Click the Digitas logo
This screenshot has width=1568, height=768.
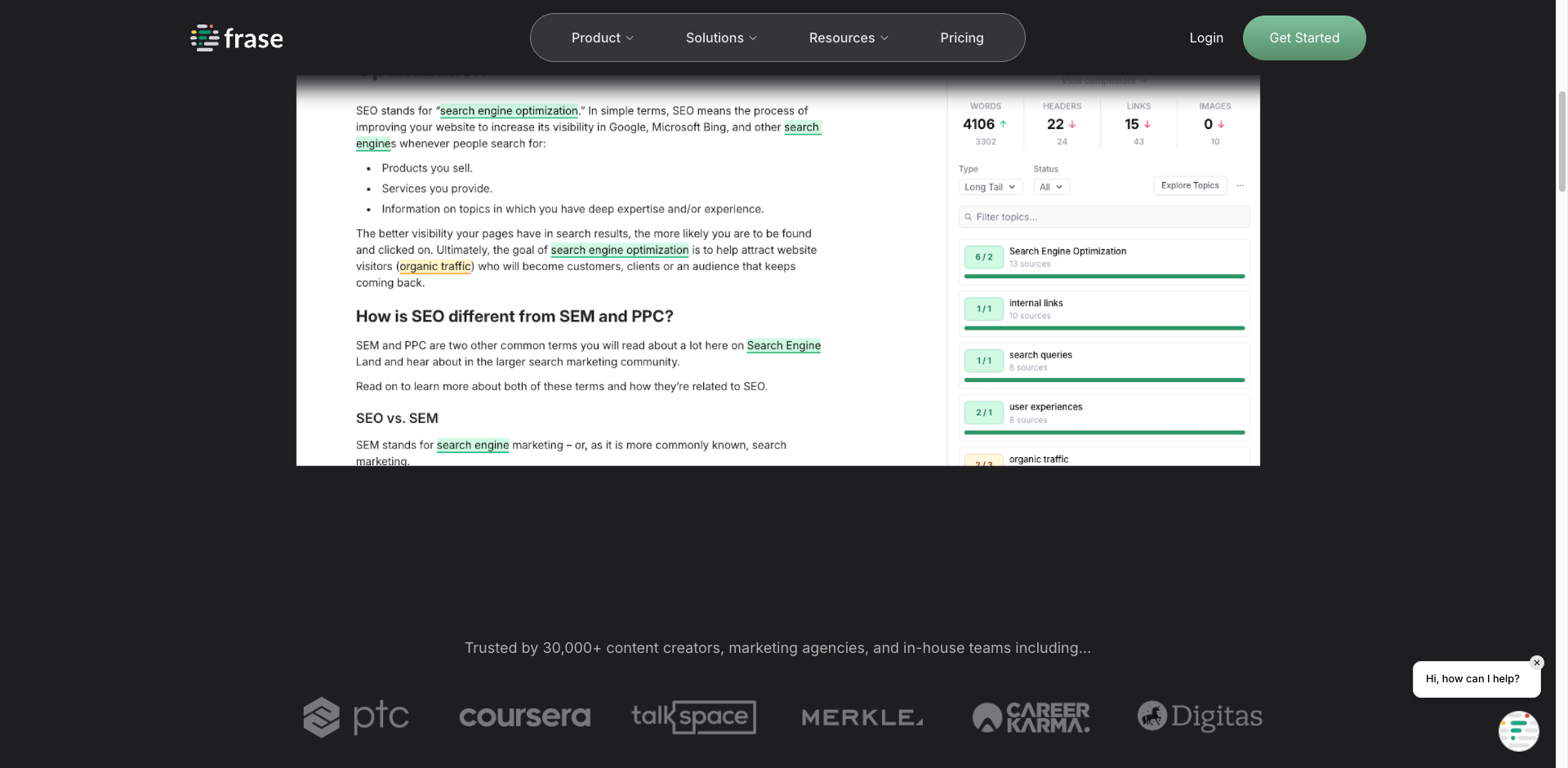tap(1200, 717)
